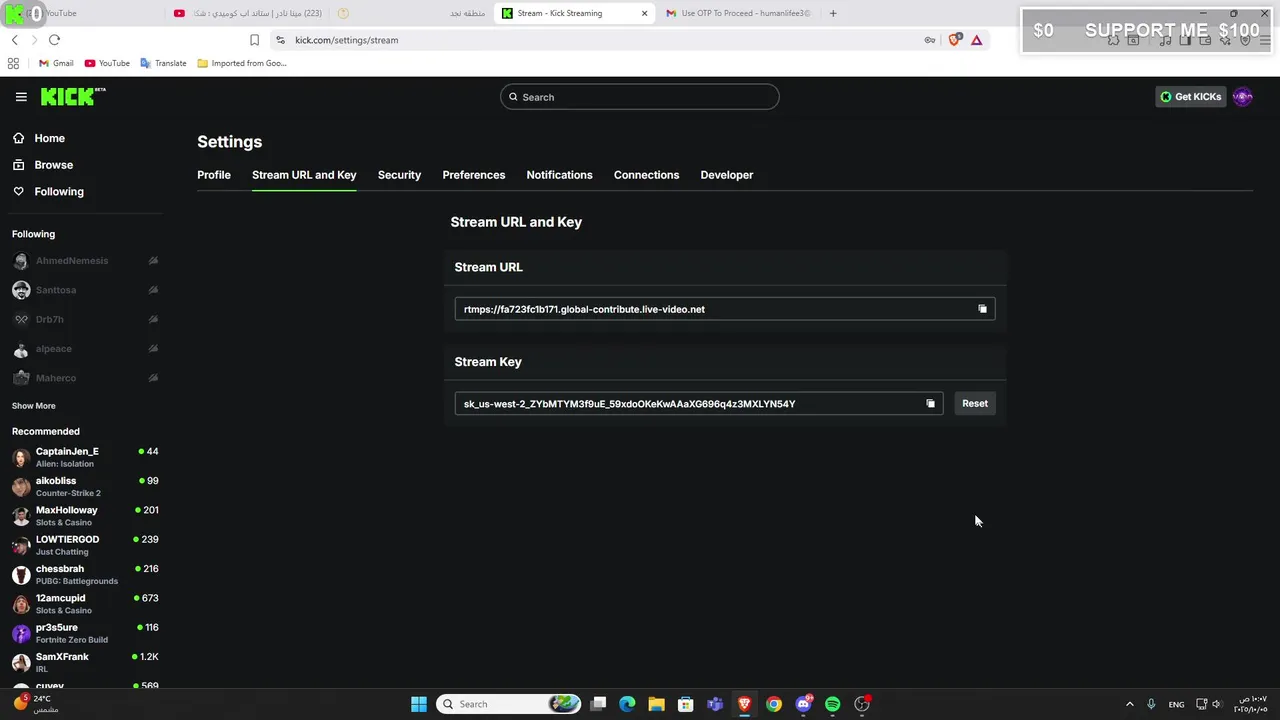Image resolution: width=1280 pixels, height=720 pixels.
Task: Click the ENG language indicator
Action: (1177, 704)
